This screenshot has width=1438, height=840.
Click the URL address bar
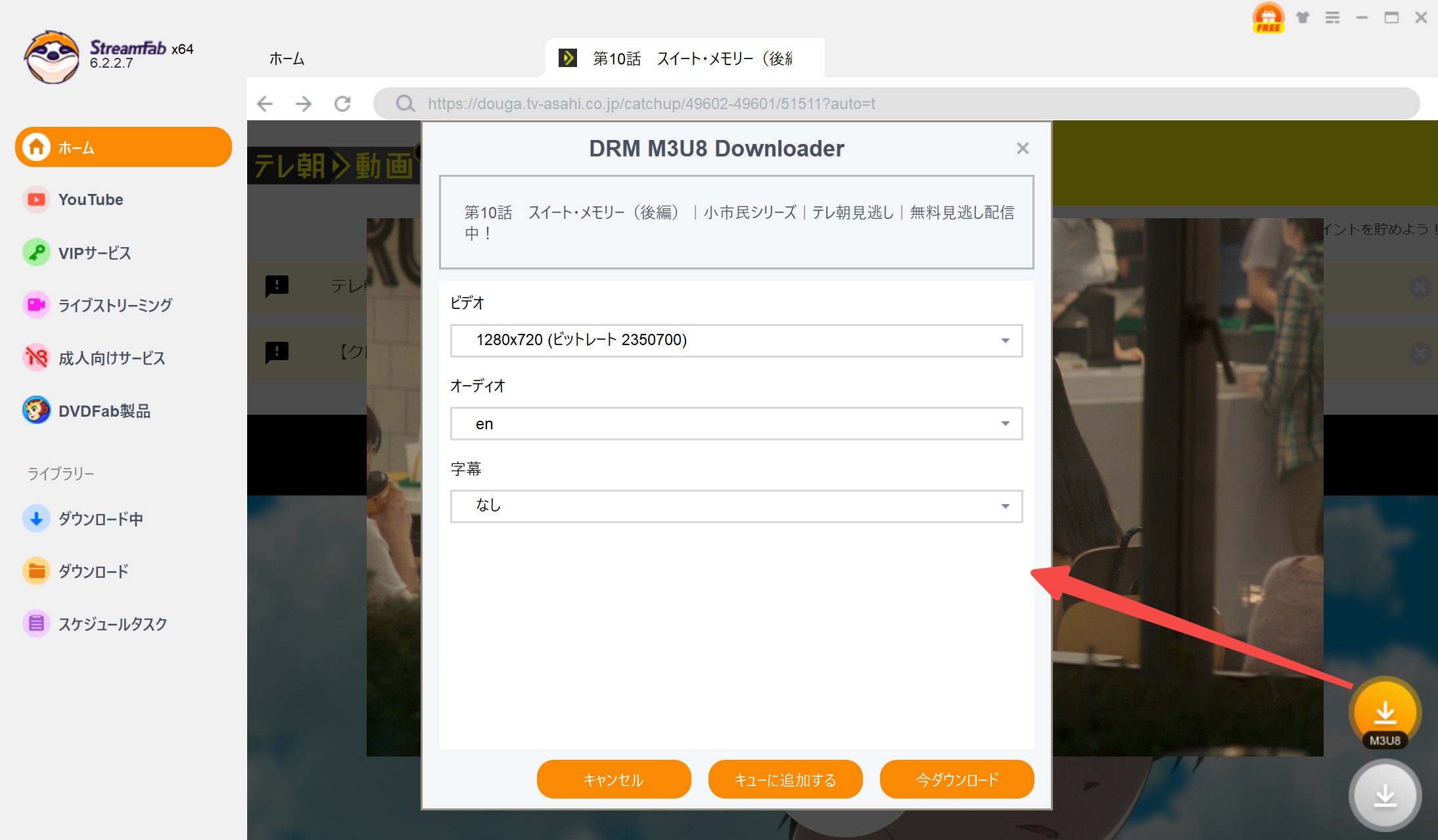coord(896,104)
